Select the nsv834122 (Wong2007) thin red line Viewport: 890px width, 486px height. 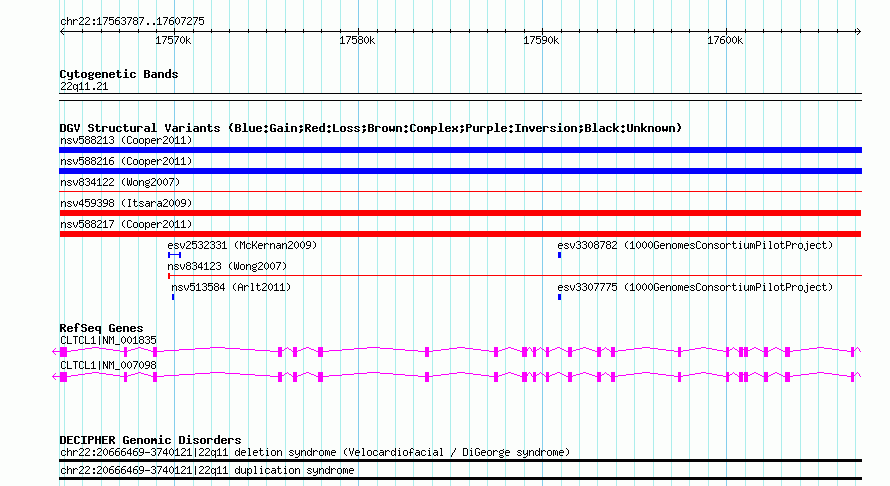(x=460, y=192)
